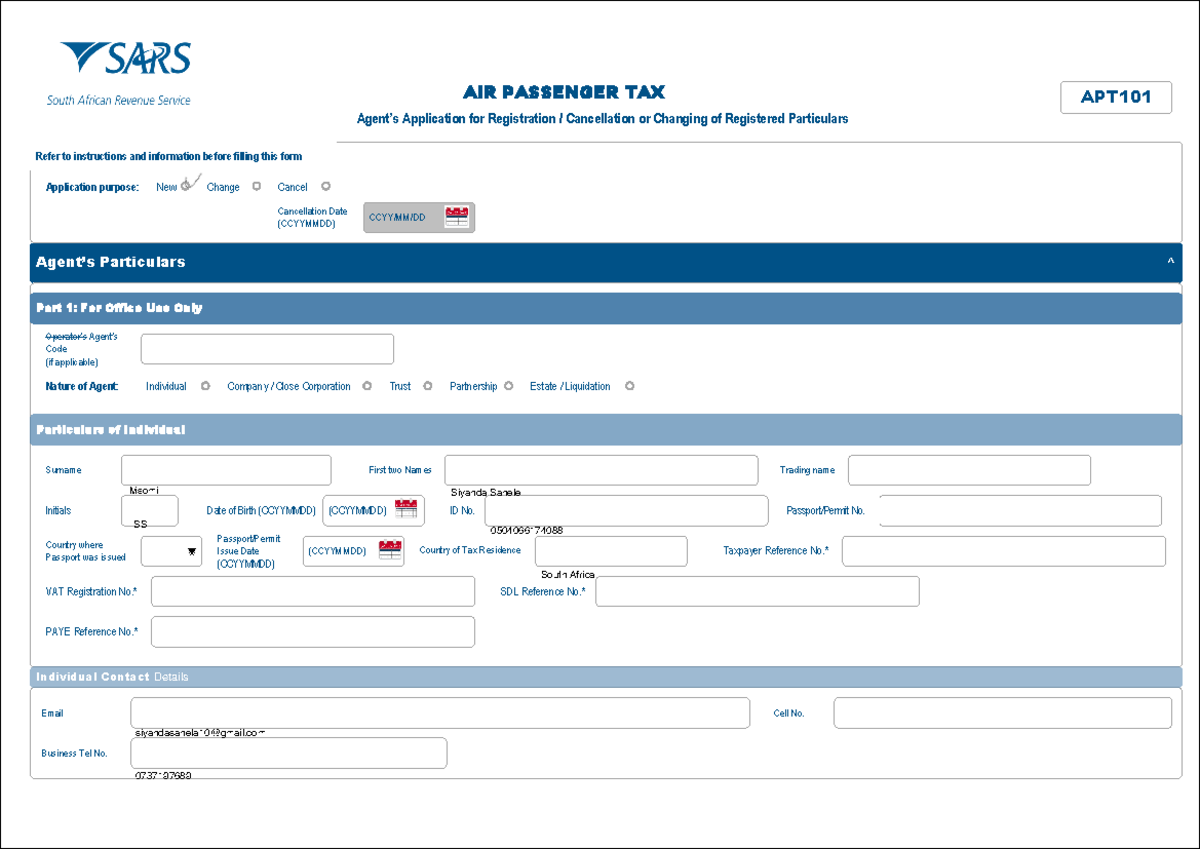
Task: Click the Initials input field
Action: coord(149,510)
